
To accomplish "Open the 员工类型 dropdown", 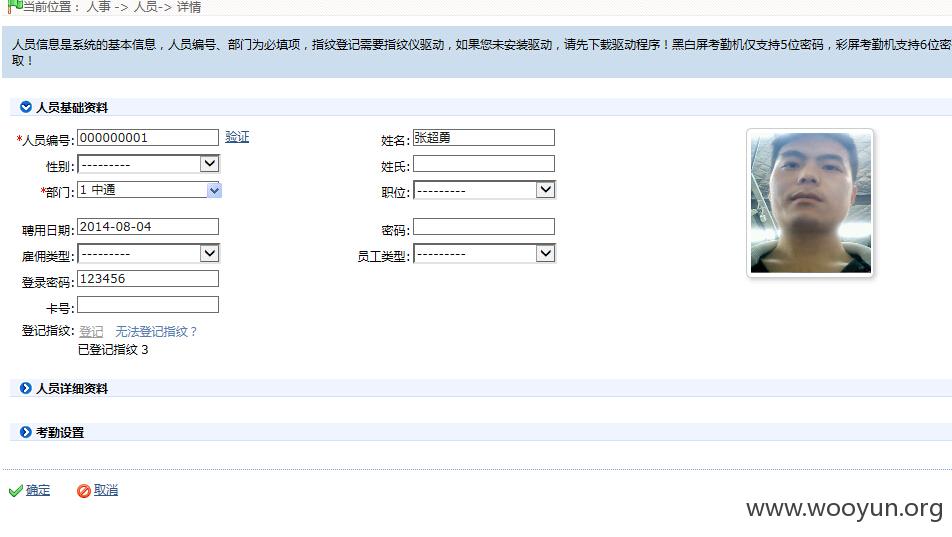I will (484, 253).
